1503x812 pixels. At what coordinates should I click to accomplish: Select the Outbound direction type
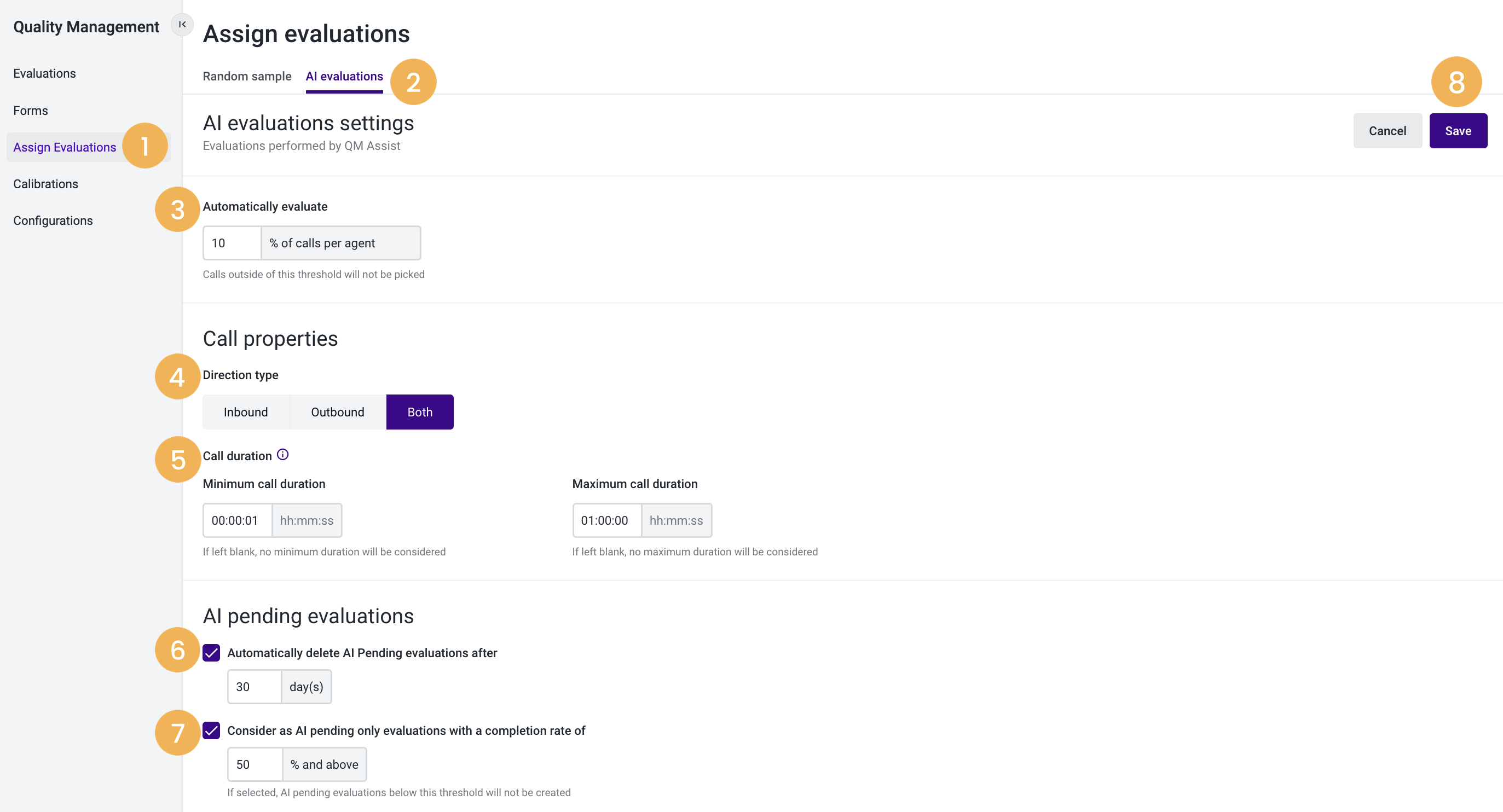click(x=337, y=411)
